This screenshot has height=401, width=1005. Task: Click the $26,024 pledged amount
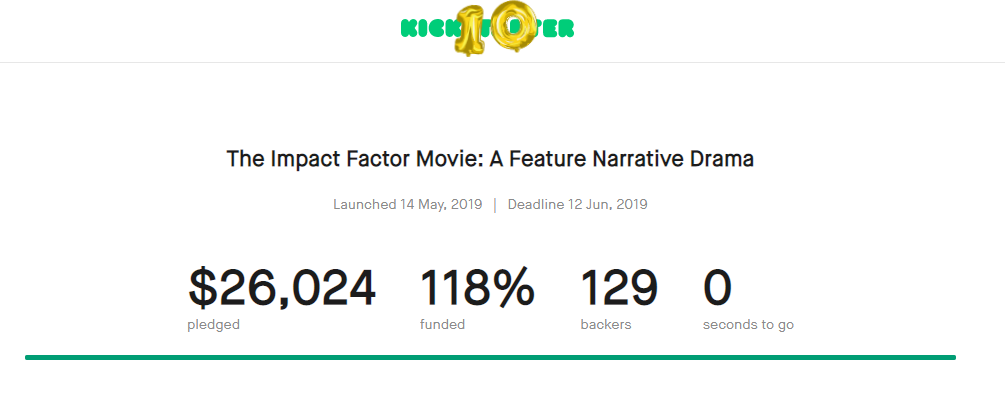(x=281, y=288)
